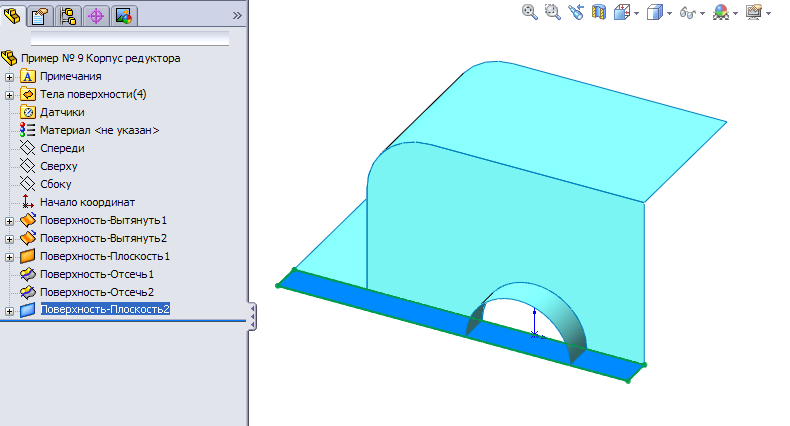Select Материал <не указан> entry

click(100, 130)
